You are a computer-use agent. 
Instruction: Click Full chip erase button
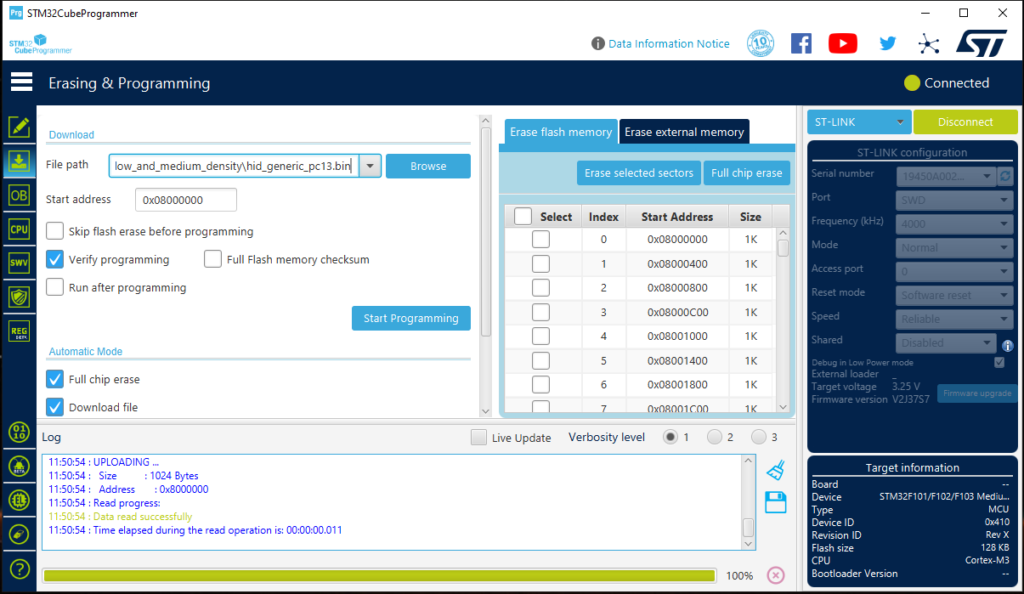(x=746, y=173)
